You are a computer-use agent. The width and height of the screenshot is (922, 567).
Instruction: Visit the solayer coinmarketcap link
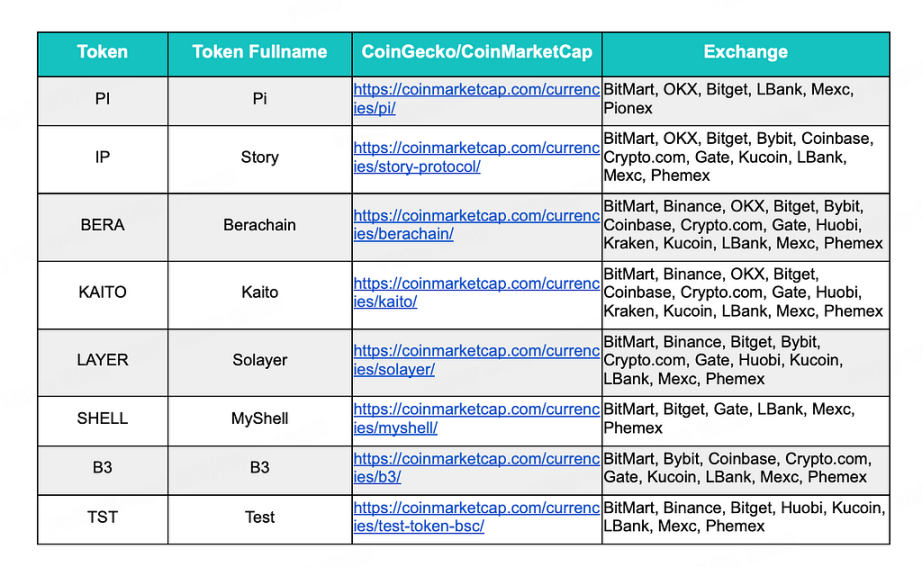click(x=476, y=360)
